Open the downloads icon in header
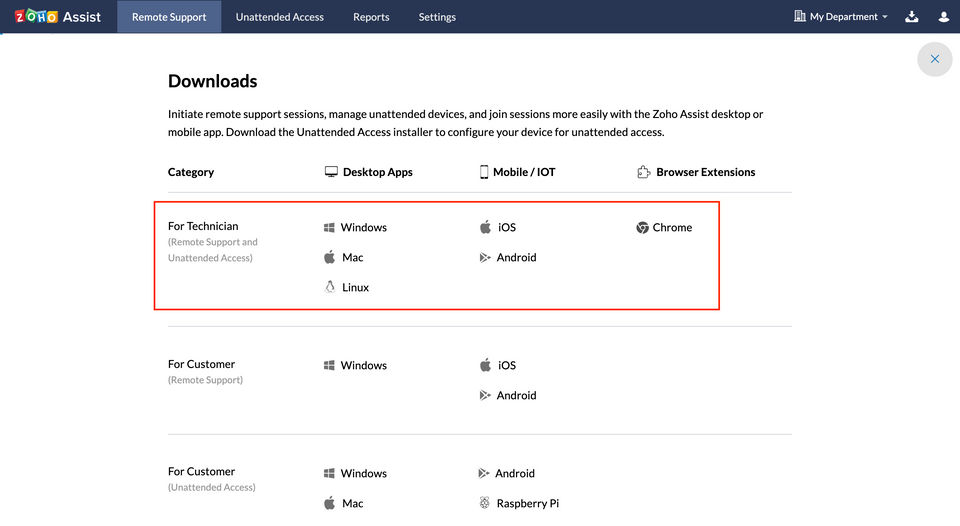 (911, 17)
